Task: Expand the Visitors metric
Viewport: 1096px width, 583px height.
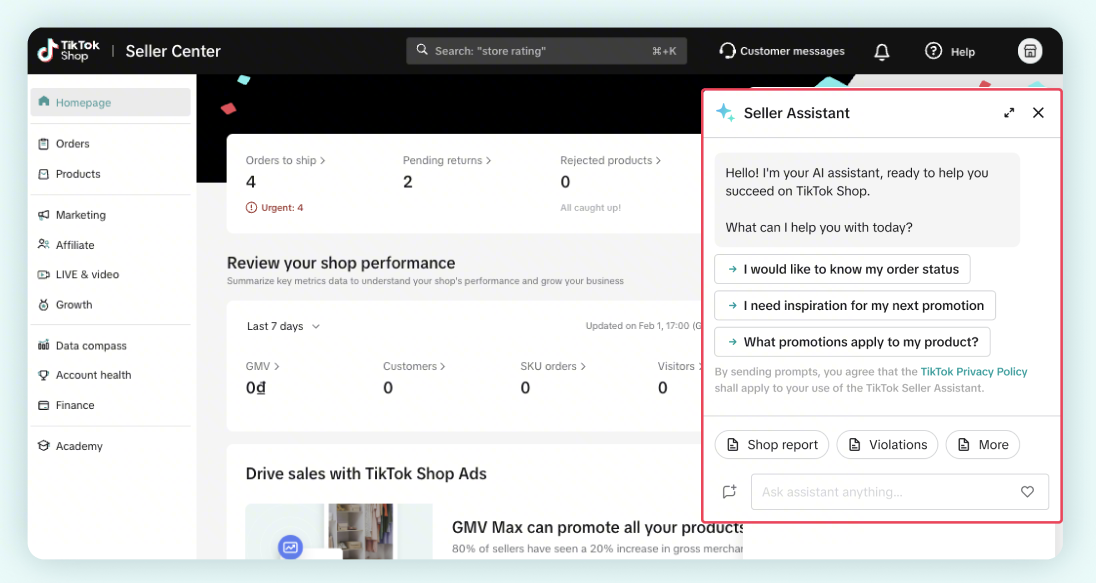Action: coord(679,366)
